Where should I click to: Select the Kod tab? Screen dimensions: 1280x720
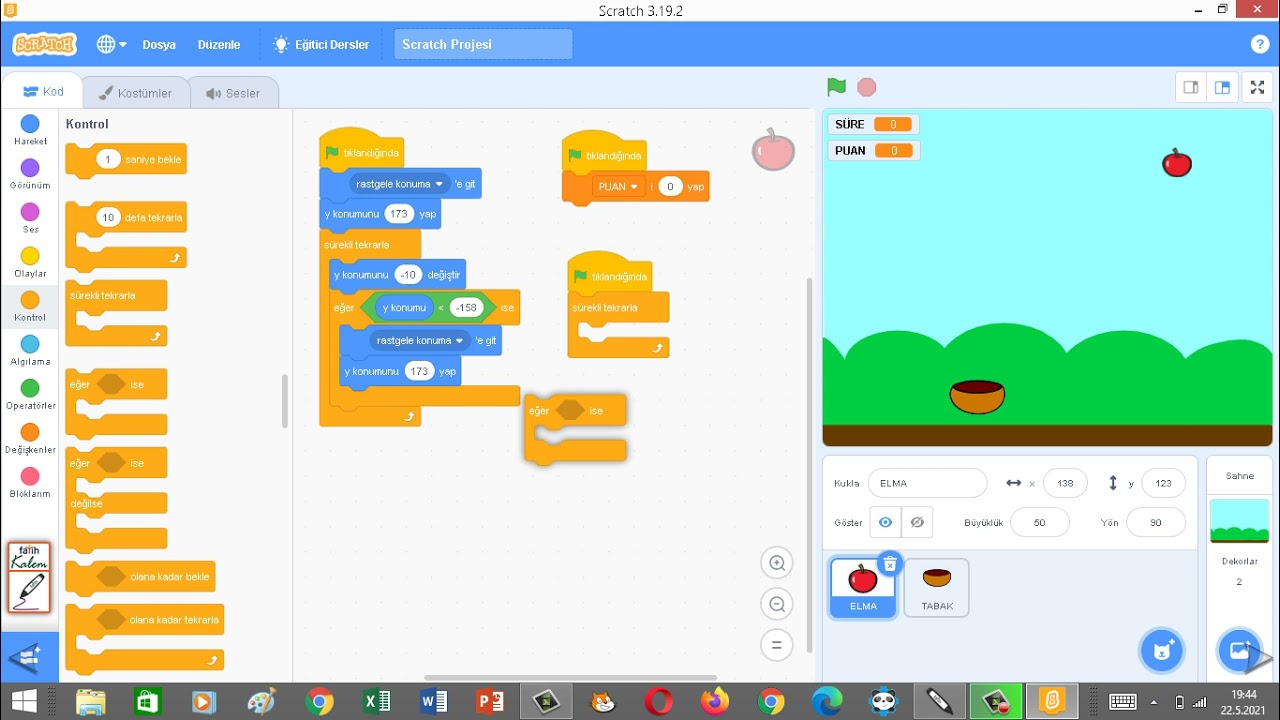click(x=43, y=91)
